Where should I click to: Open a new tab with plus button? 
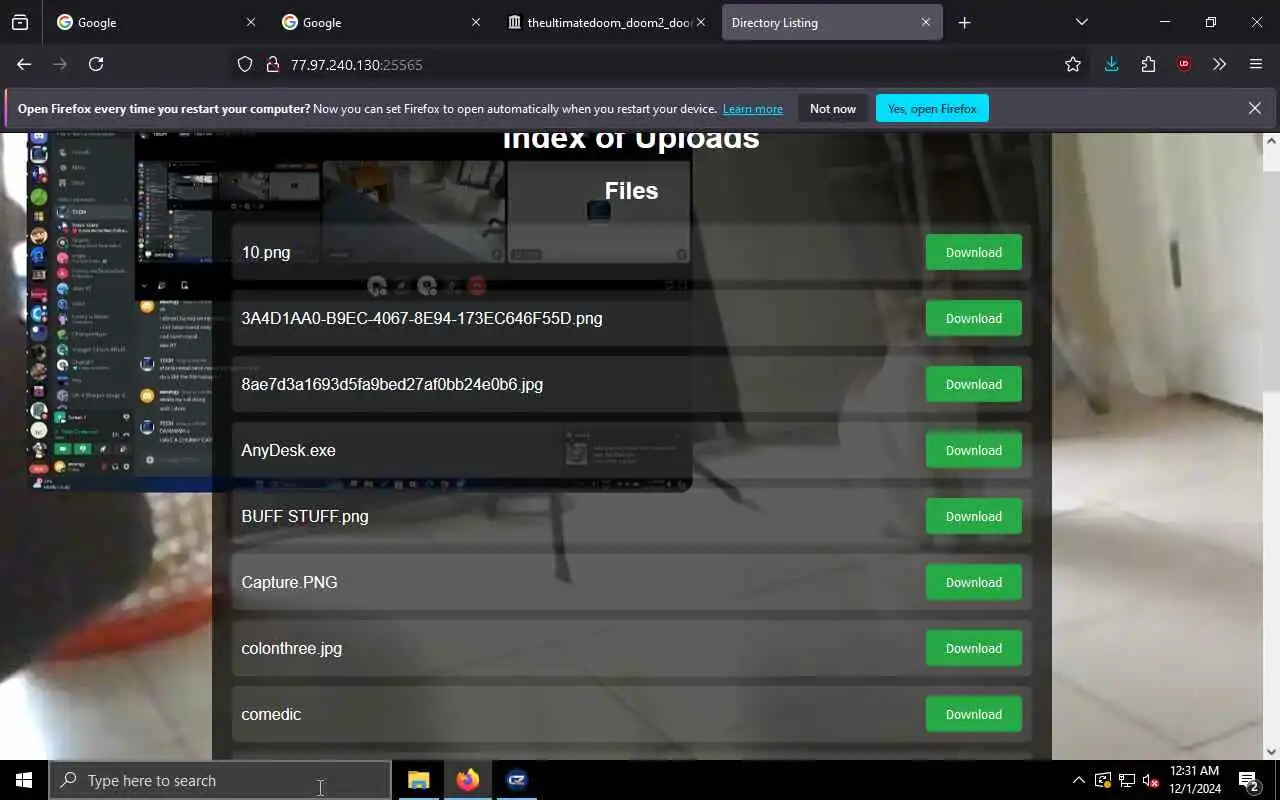click(964, 22)
